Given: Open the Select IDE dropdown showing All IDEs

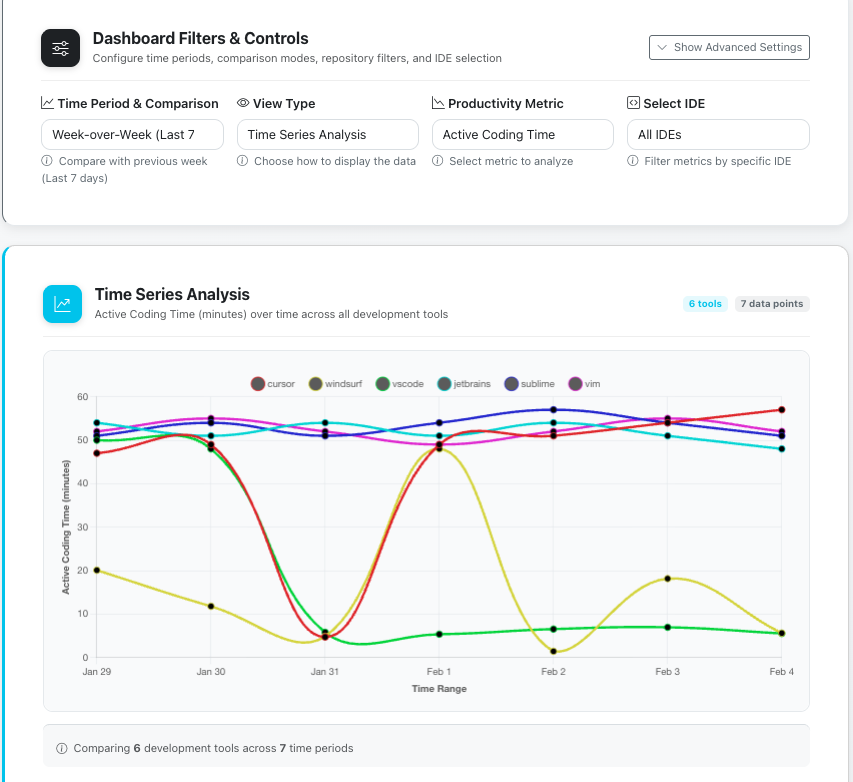Looking at the screenshot, I should (x=718, y=134).
